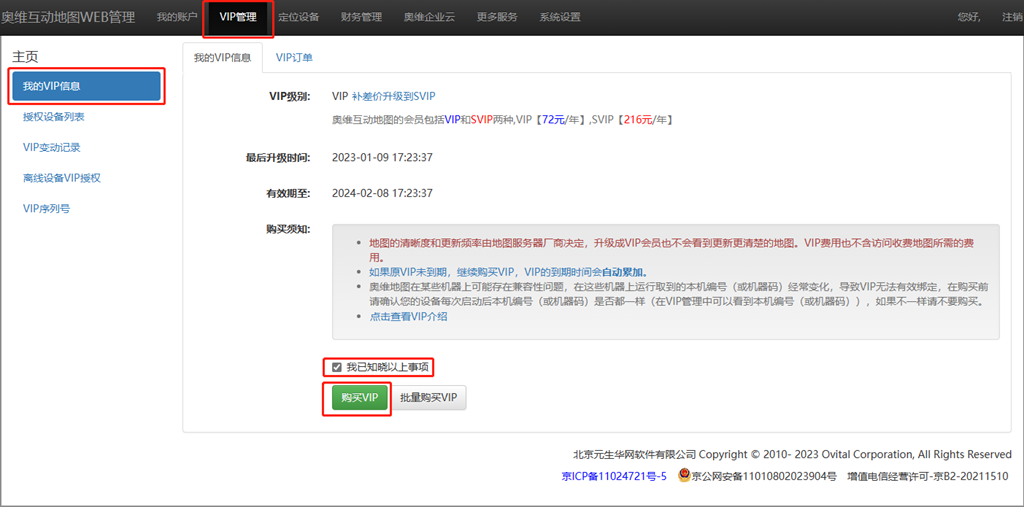Open the 点击查看VIP介绍 link
The image size is (1024, 507).
click(408, 316)
